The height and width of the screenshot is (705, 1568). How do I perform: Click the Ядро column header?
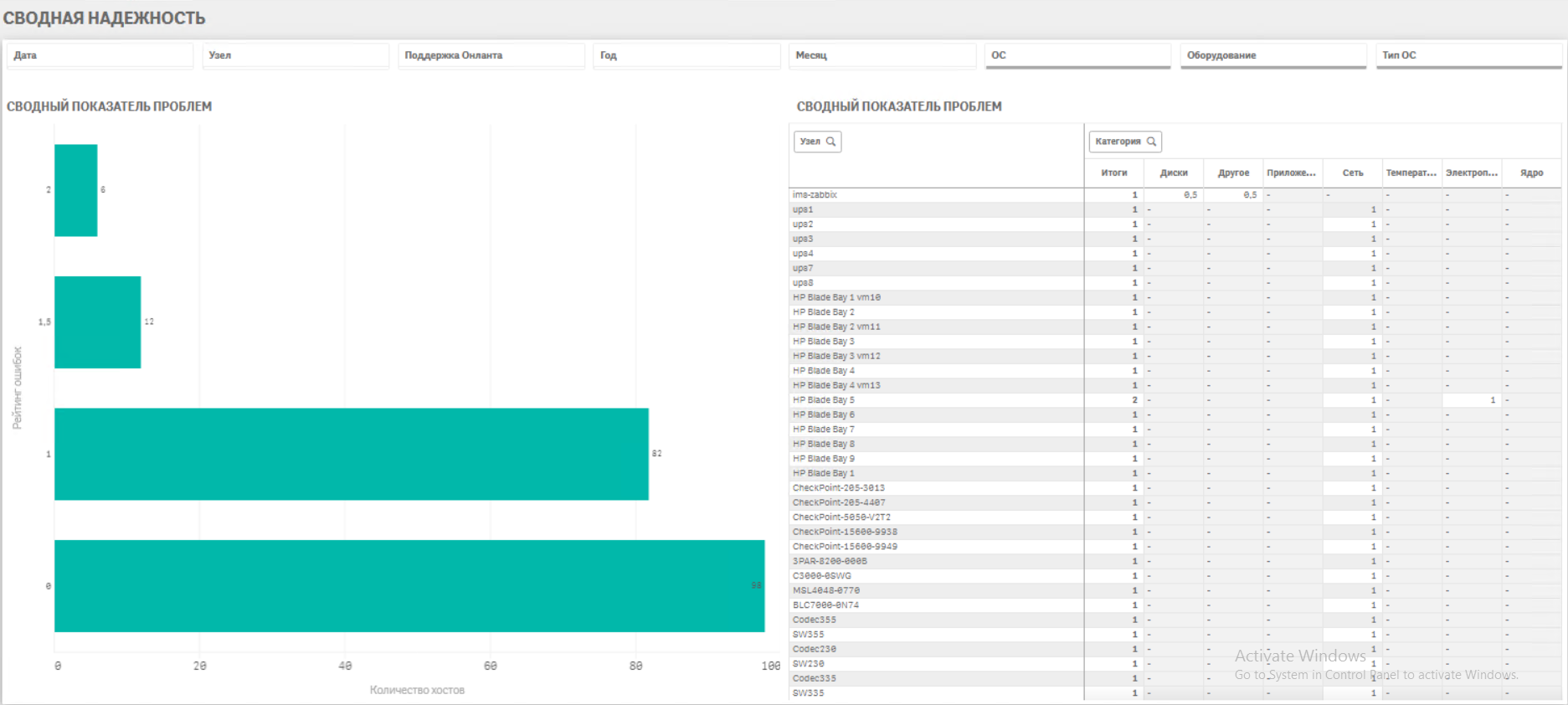(1531, 173)
